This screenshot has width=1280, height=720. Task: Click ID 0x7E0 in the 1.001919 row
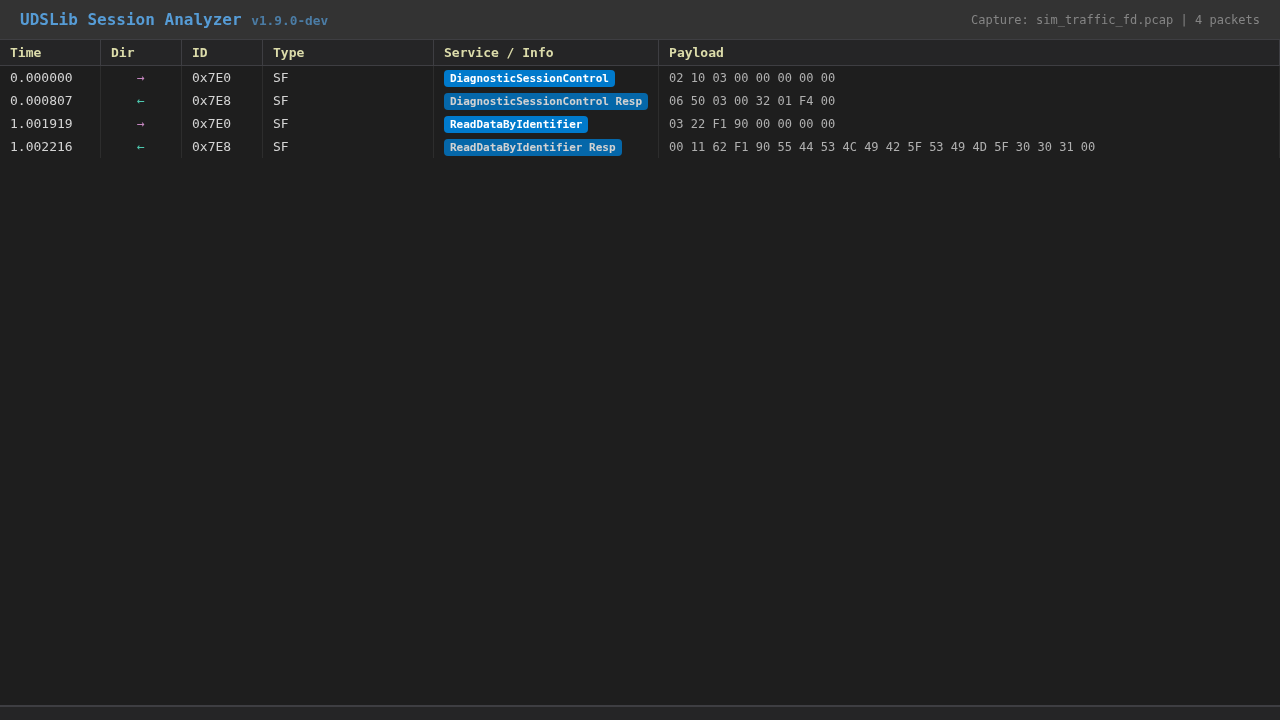211,124
